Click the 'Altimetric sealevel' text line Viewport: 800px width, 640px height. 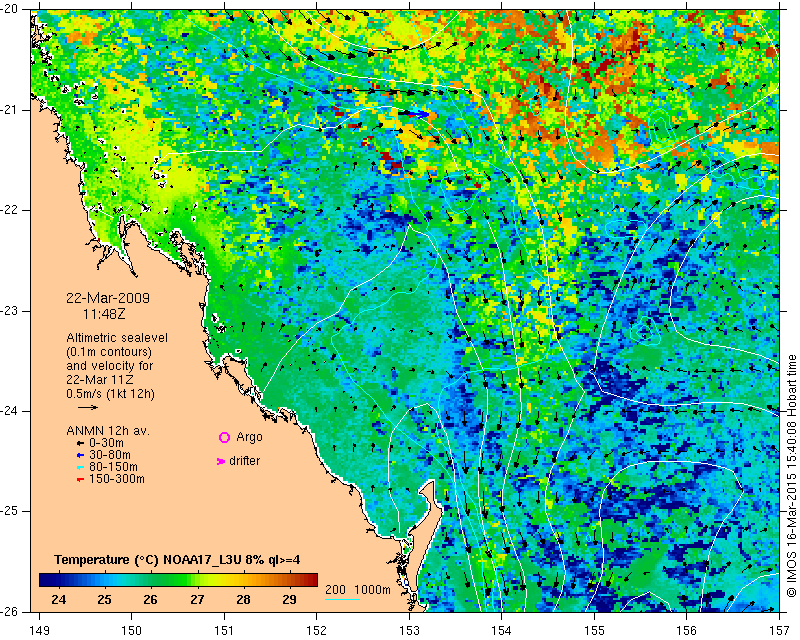point(117,338)
